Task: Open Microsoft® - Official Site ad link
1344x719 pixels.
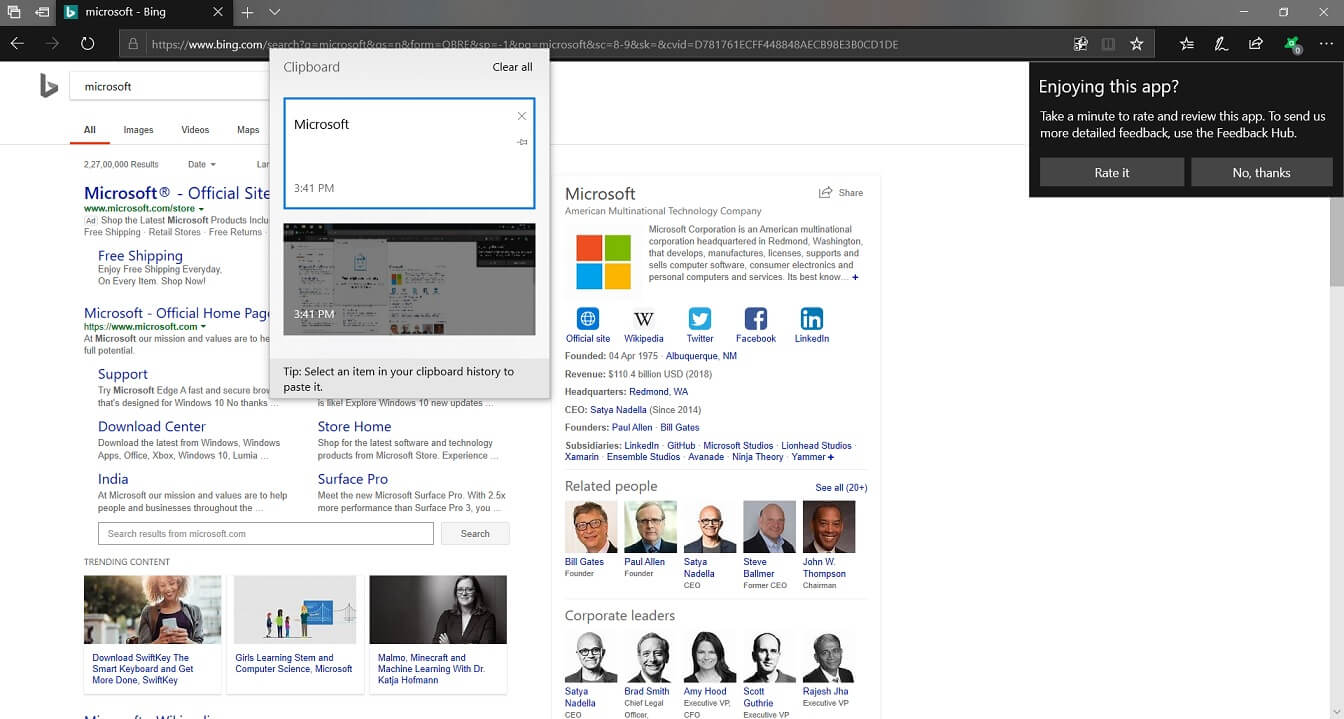Action: point(177,193)
